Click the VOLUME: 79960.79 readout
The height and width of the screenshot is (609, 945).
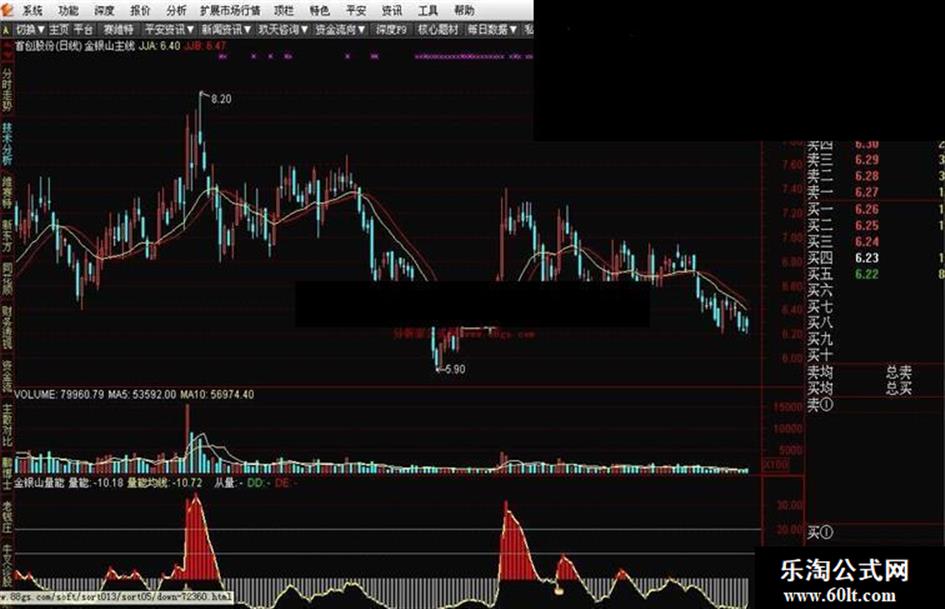tap(59, 394)
